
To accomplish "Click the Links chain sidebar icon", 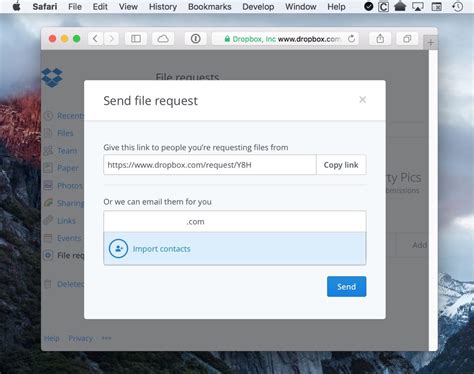I will pos(48,220).
